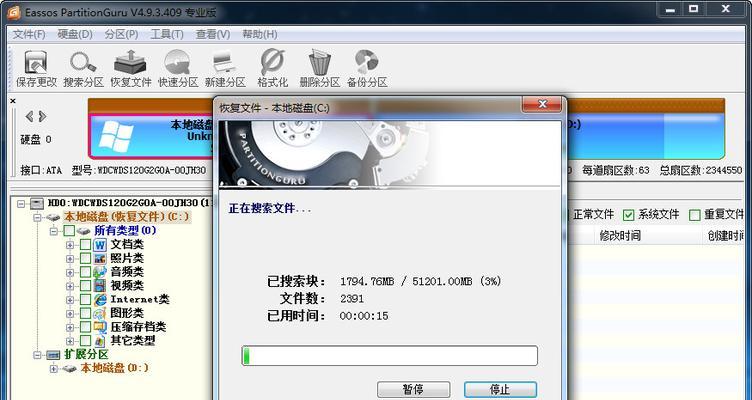Screen dimensions: 752x400
Task: Open 备份分区 backup partition tool
Action: (x=367, y=69)
